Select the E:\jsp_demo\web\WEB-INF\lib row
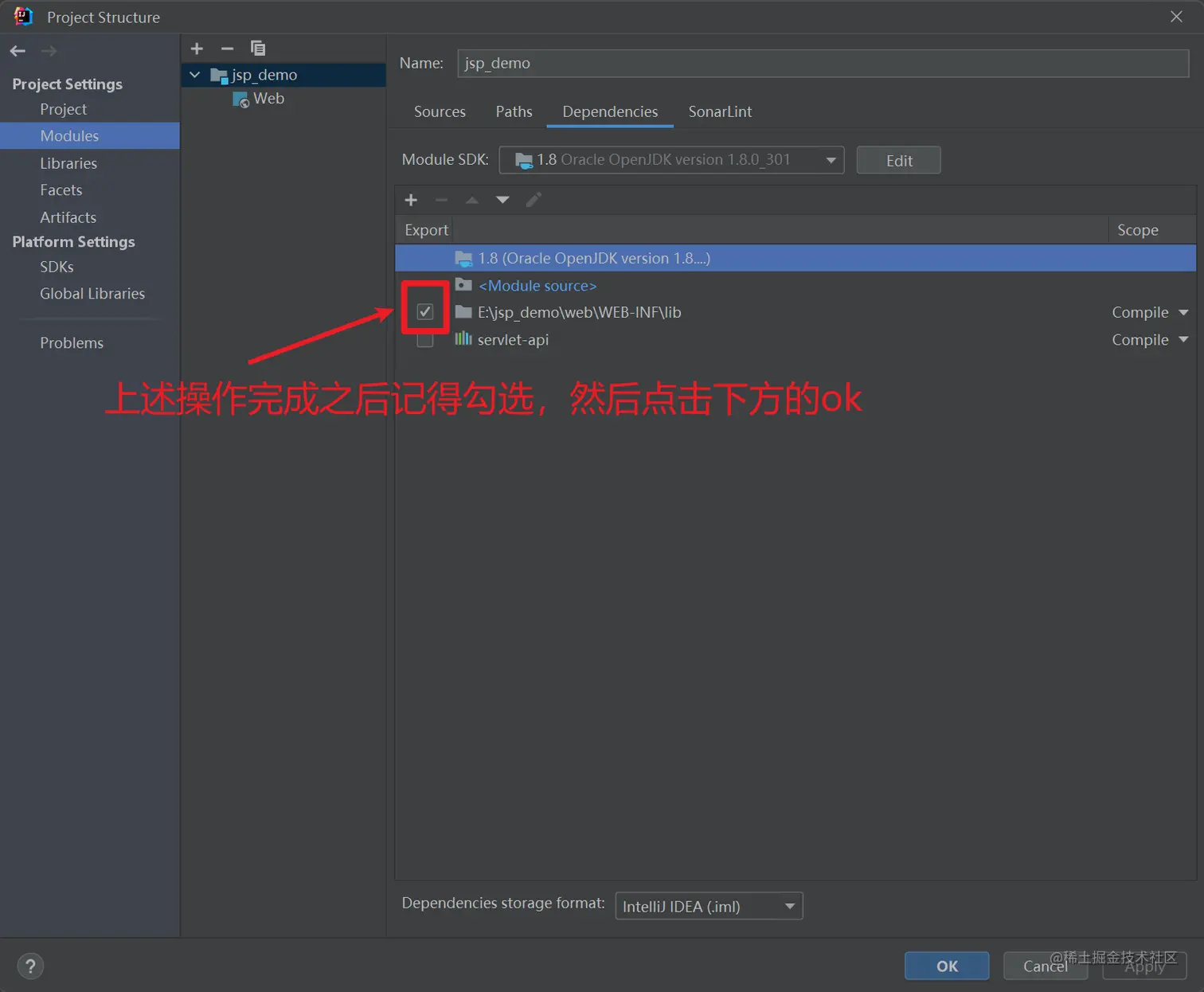Viewport: 1204px width, 992px height. click(795, 312)
